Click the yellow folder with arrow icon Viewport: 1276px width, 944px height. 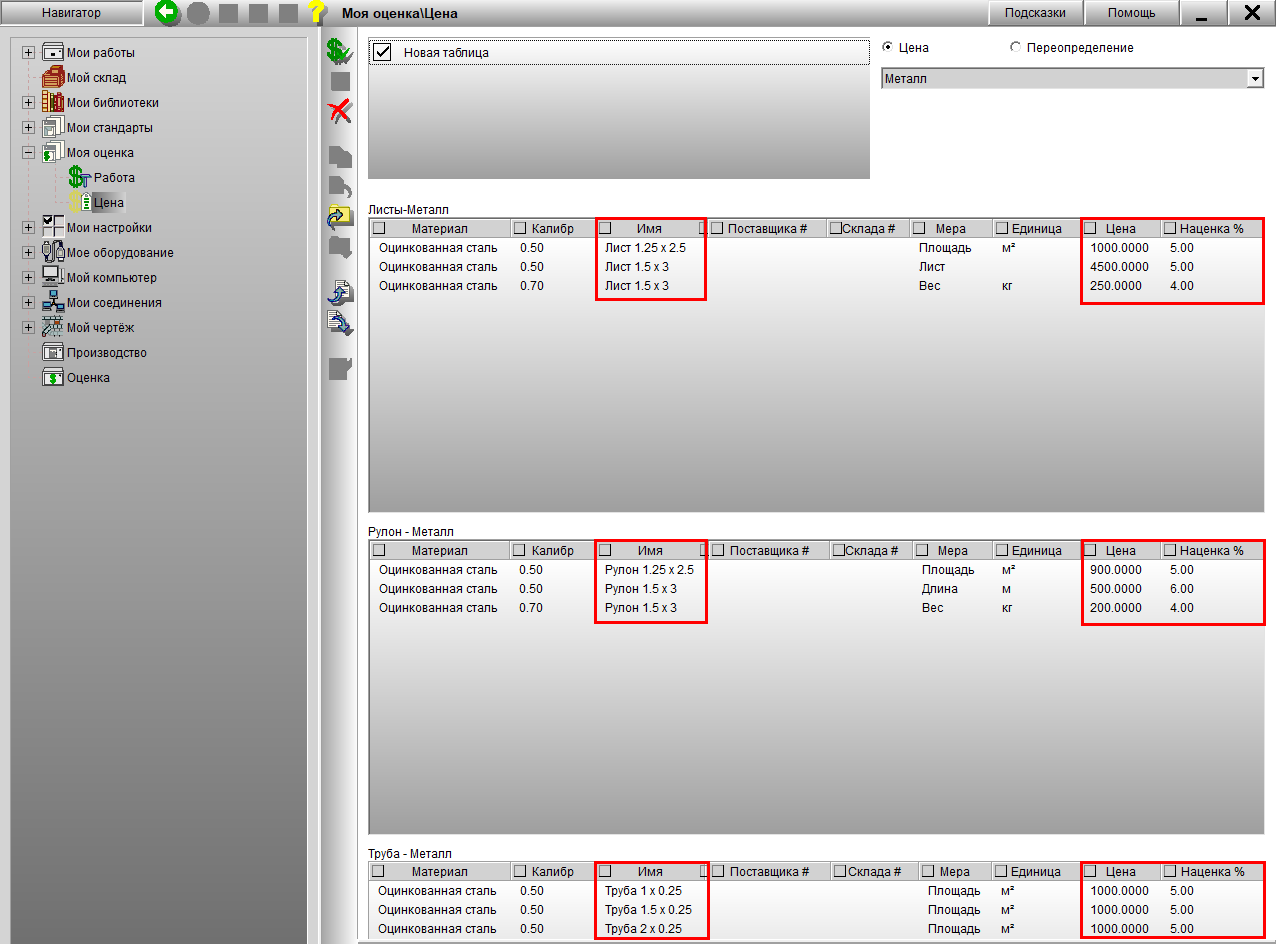coord(340,216)
